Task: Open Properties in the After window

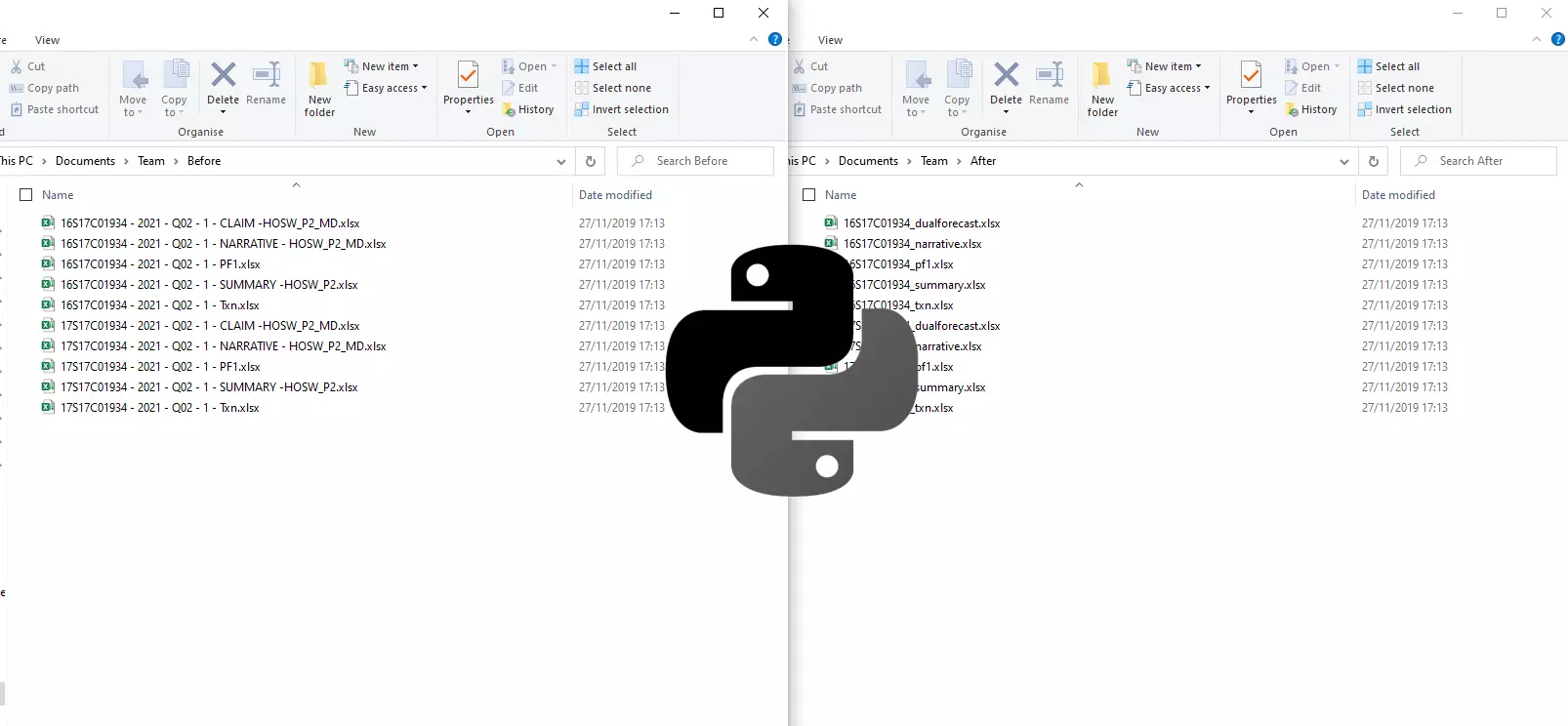Action: (1252, 87)
